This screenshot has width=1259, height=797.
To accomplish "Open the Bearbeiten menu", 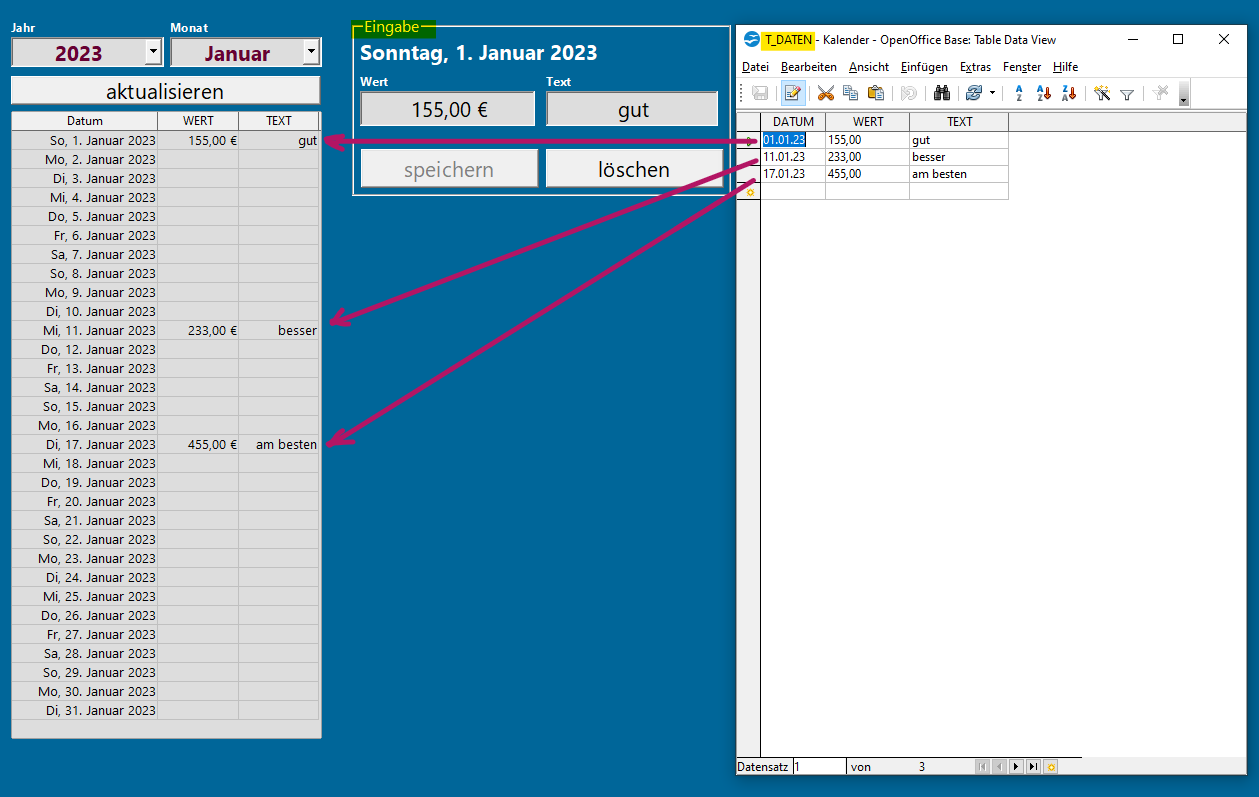I will point(808,67).
